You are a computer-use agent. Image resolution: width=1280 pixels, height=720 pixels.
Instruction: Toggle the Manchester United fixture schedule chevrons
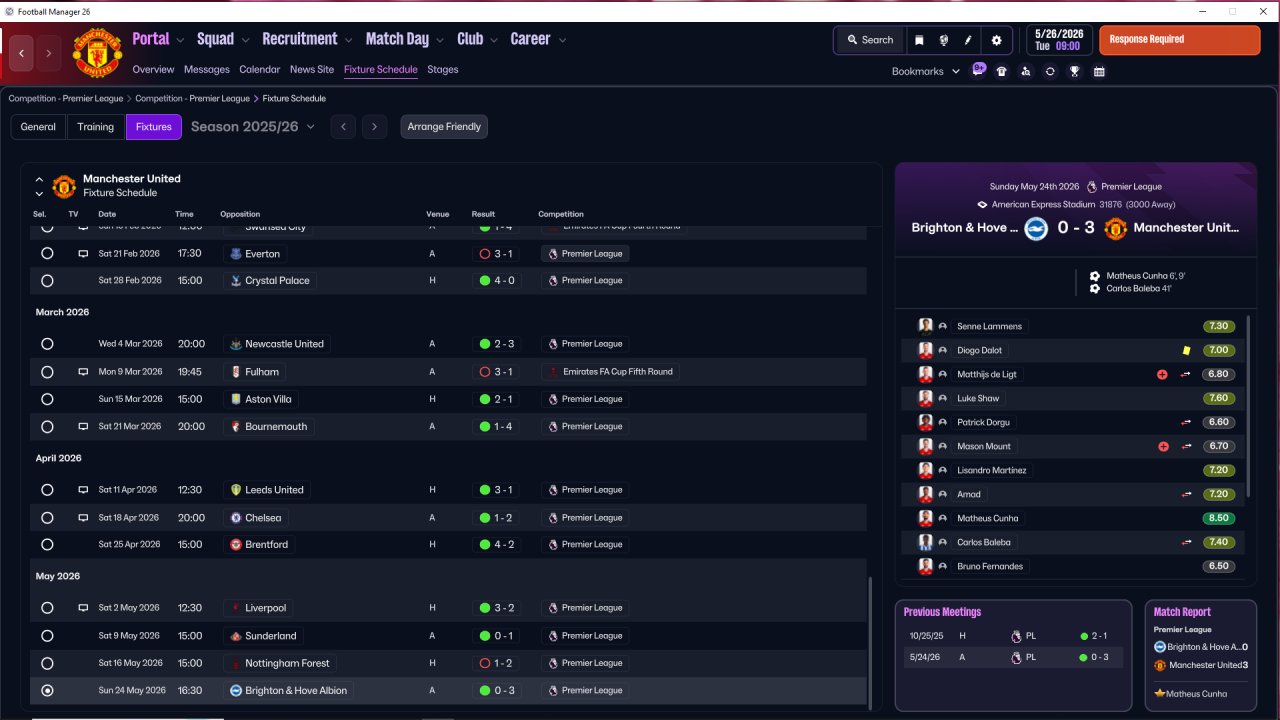coord(39,186)
